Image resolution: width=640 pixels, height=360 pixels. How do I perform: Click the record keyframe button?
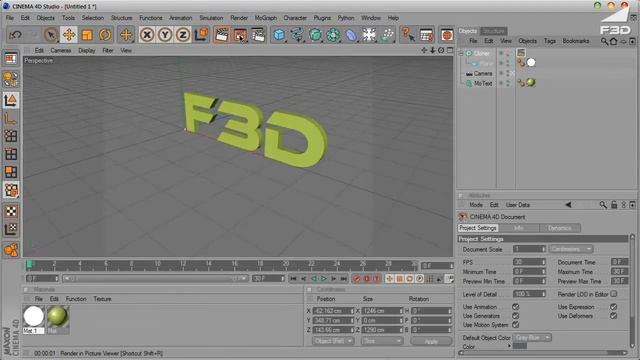point(357,278)
